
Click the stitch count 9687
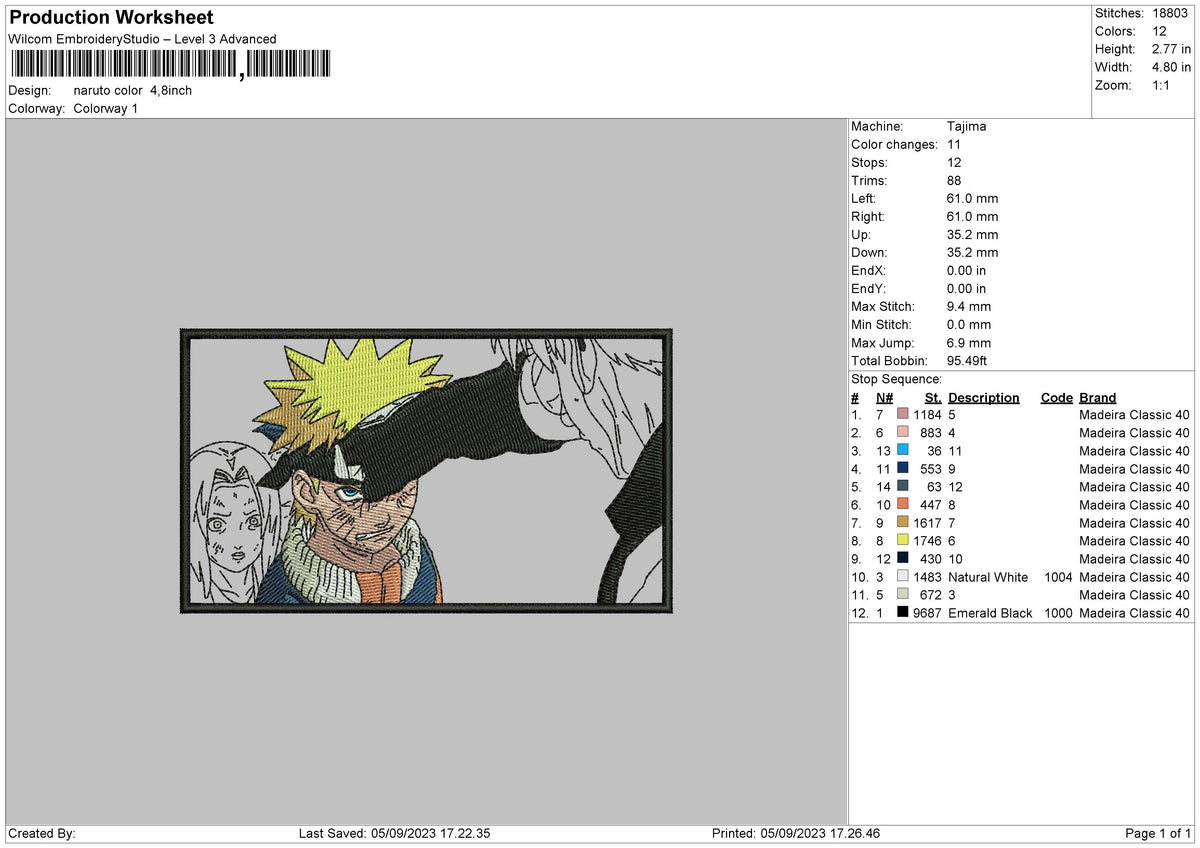click(928, 613)
